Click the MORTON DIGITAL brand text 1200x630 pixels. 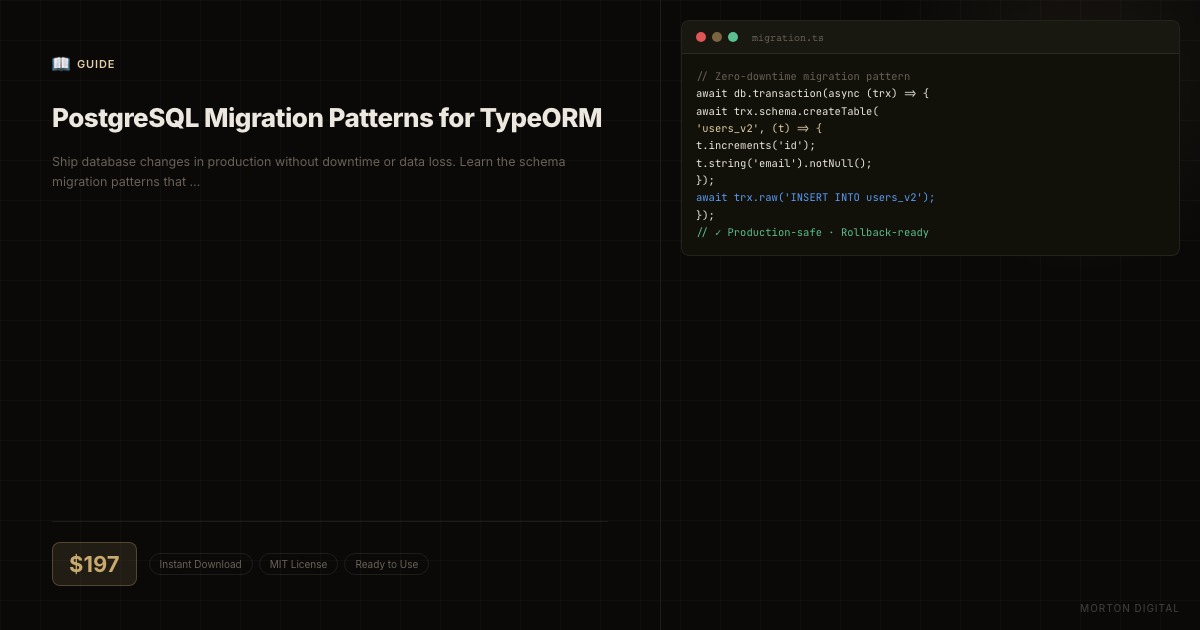point(1129,608)
